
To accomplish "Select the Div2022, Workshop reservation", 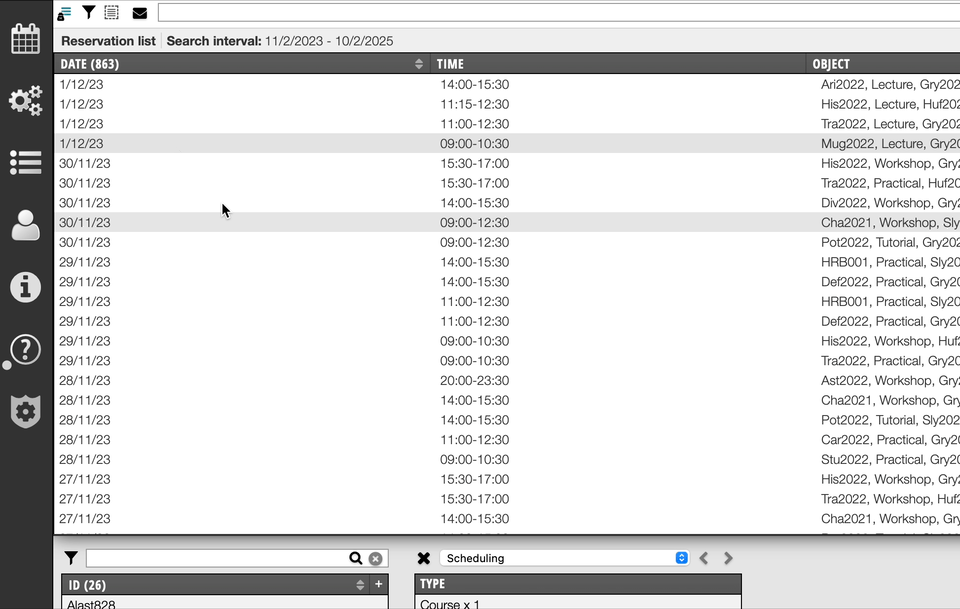I will pyautogui.click(x=890, y=203).
